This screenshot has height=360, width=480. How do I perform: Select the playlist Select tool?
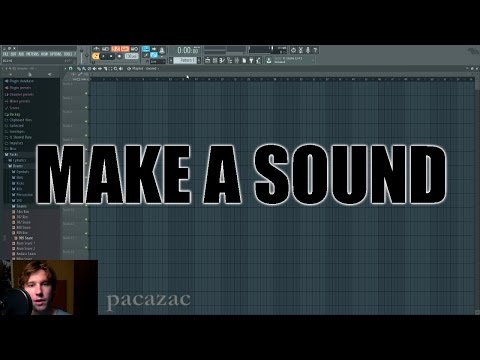click(110, 68)
